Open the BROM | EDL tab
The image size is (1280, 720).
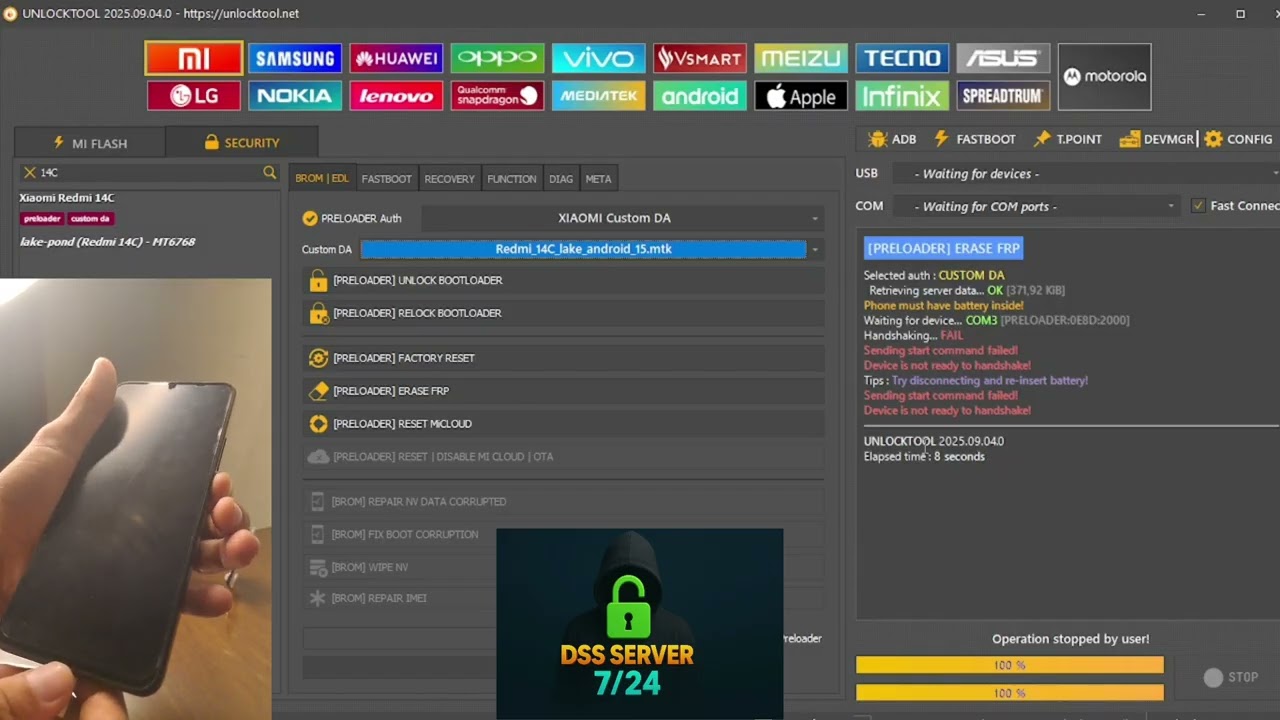[x=322, y=179]
